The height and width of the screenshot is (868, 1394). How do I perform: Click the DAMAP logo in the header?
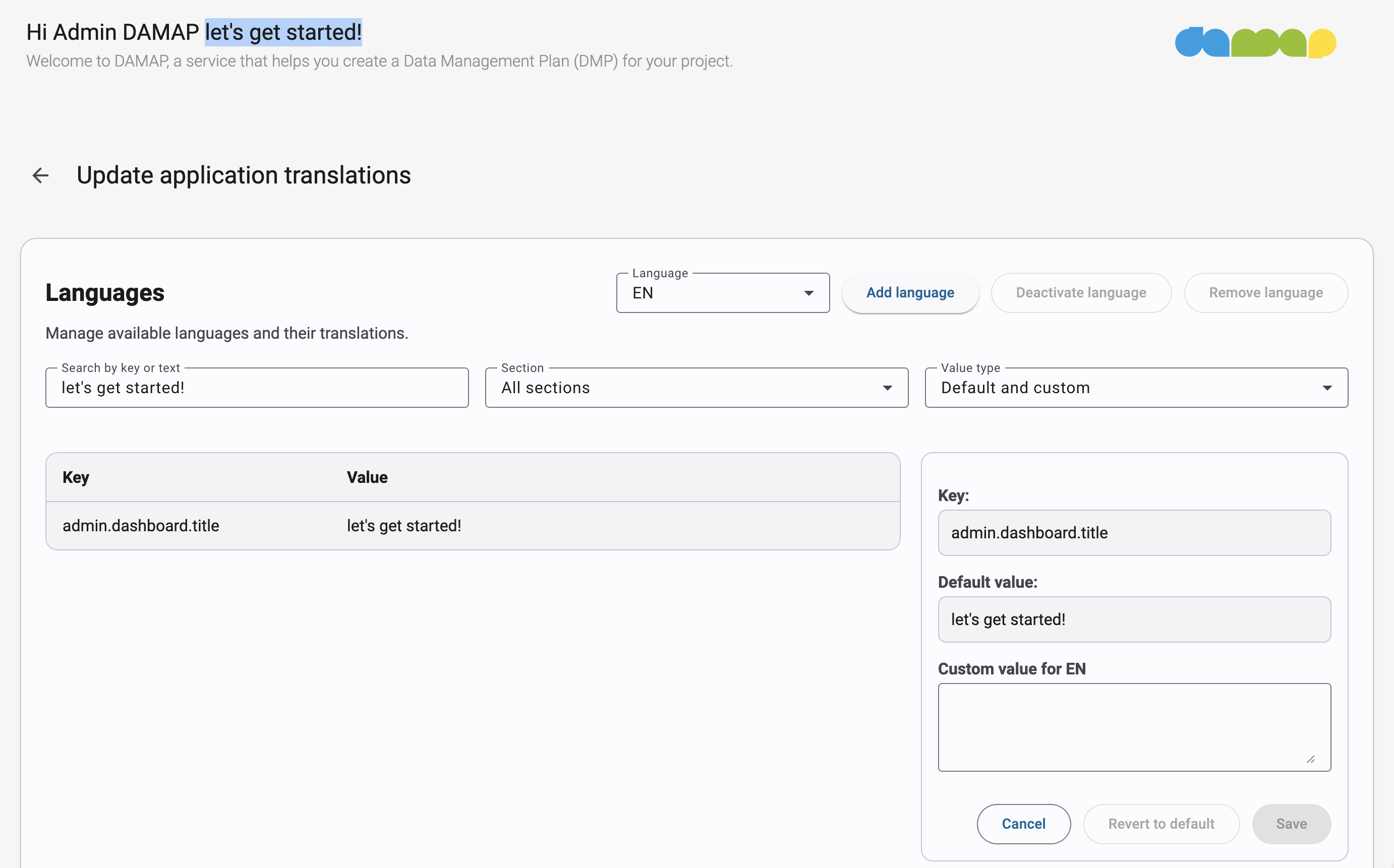[1256, 42]
